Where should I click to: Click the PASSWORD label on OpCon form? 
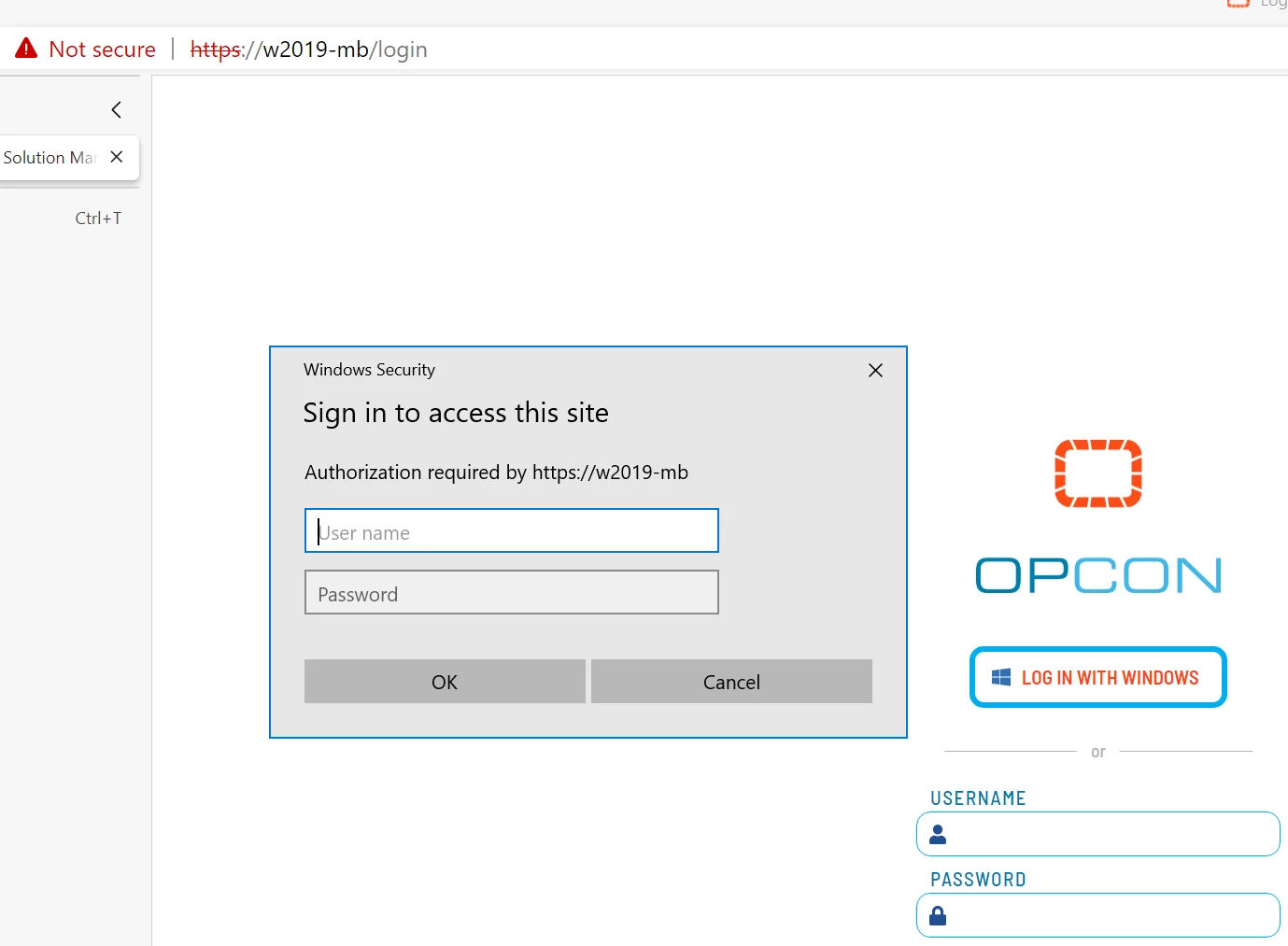(978, 880)
